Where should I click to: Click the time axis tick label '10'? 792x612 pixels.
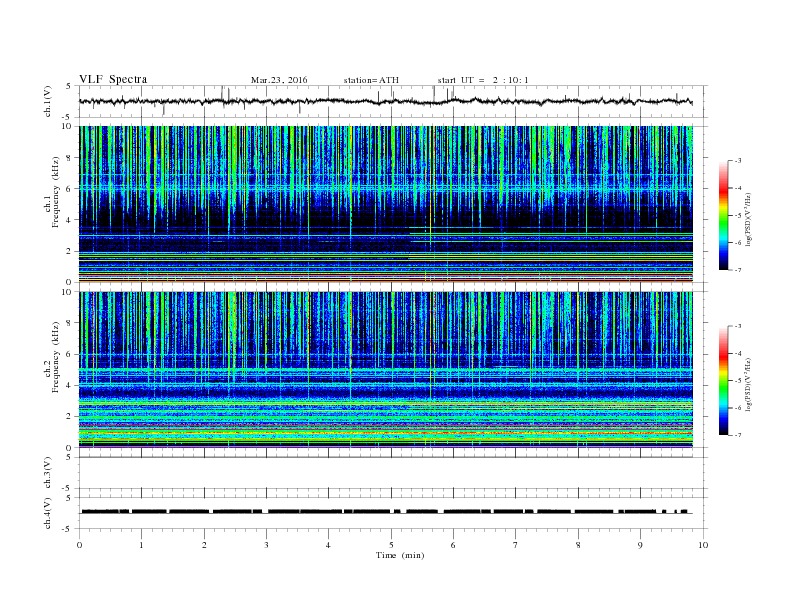(x=703, y=545)
